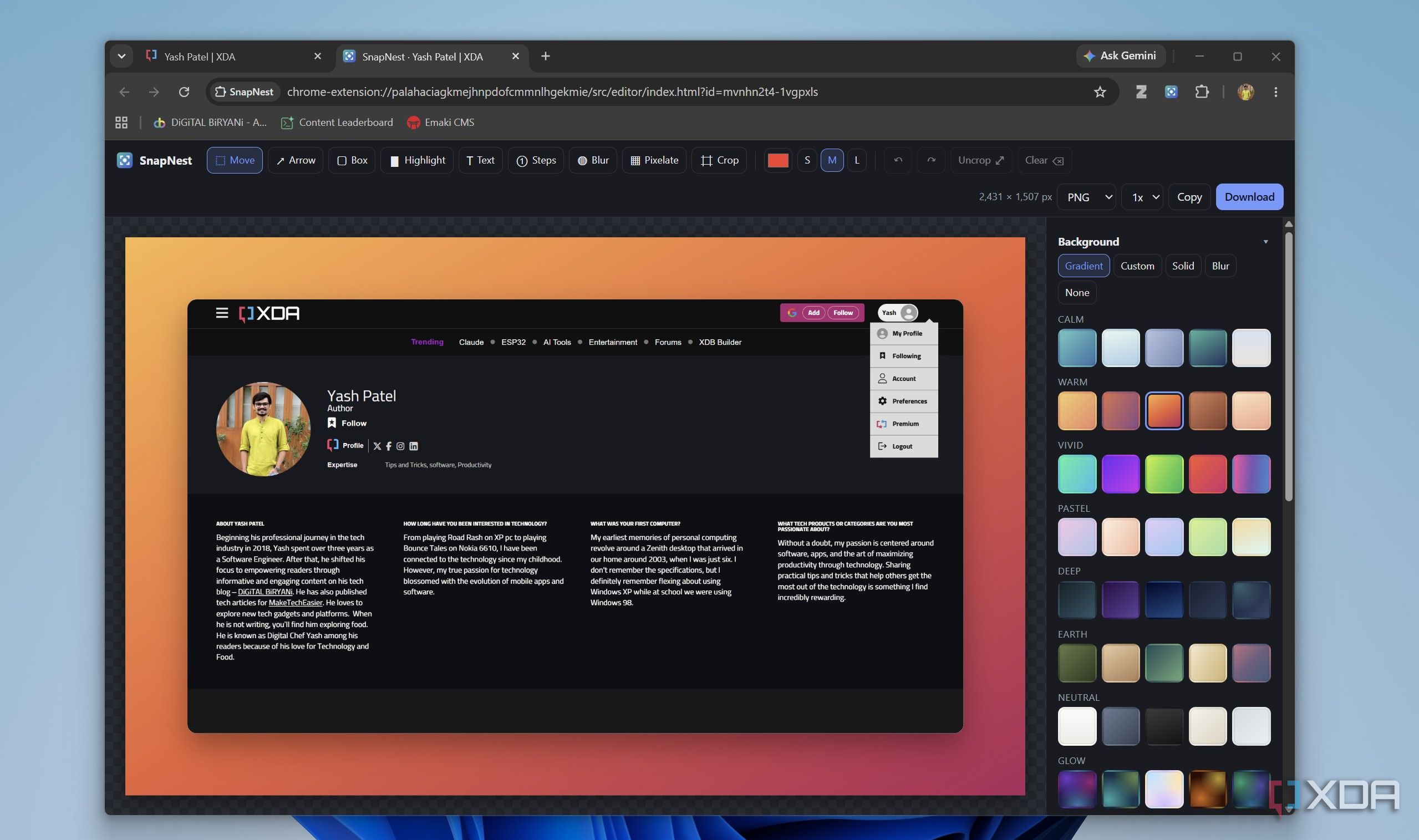
Task: Select the Arrow annotation tool
Action: (x=296, y=160)
